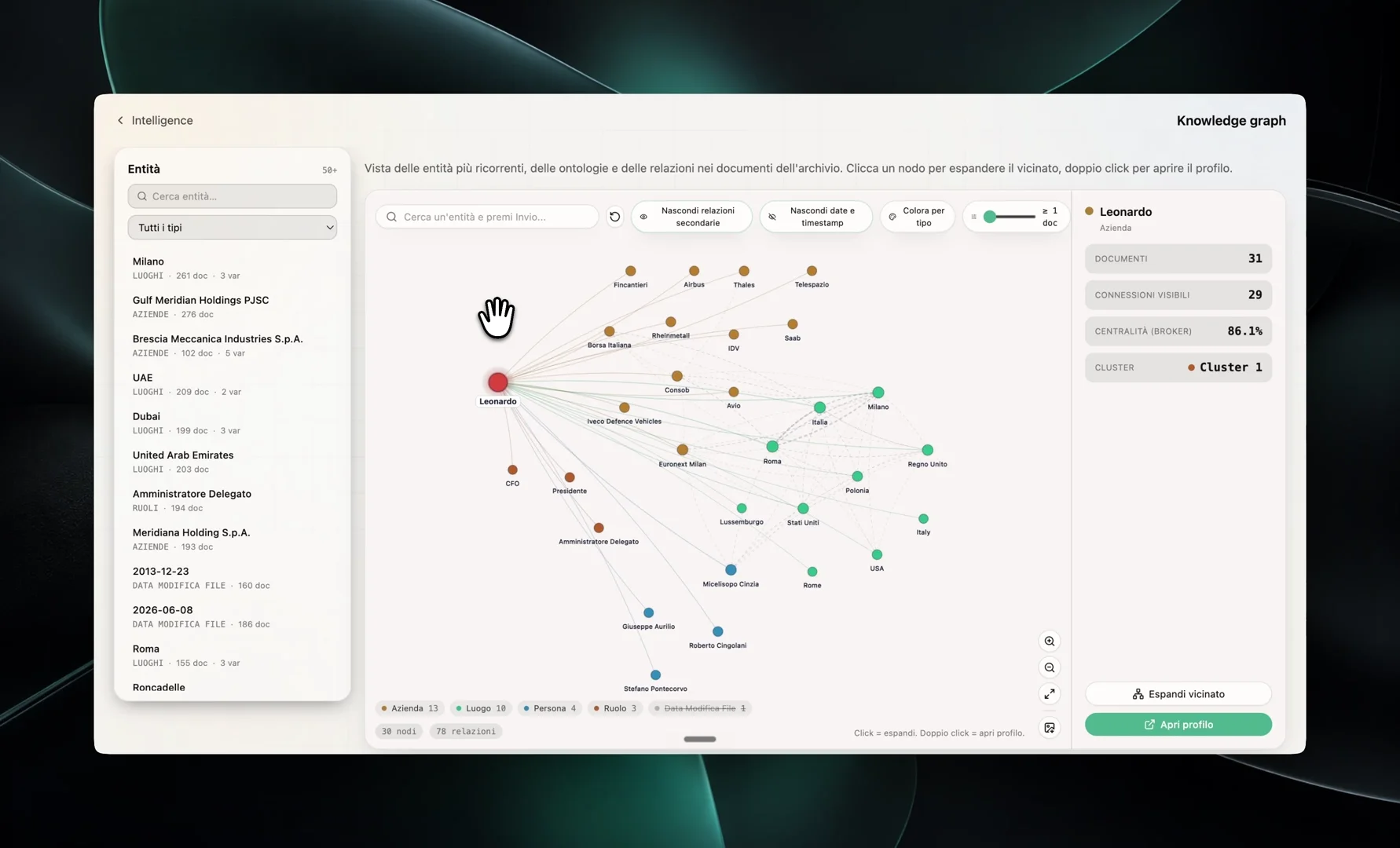
Task: Open Roncadelle entity in the list
Action: (x=233, y=688)
